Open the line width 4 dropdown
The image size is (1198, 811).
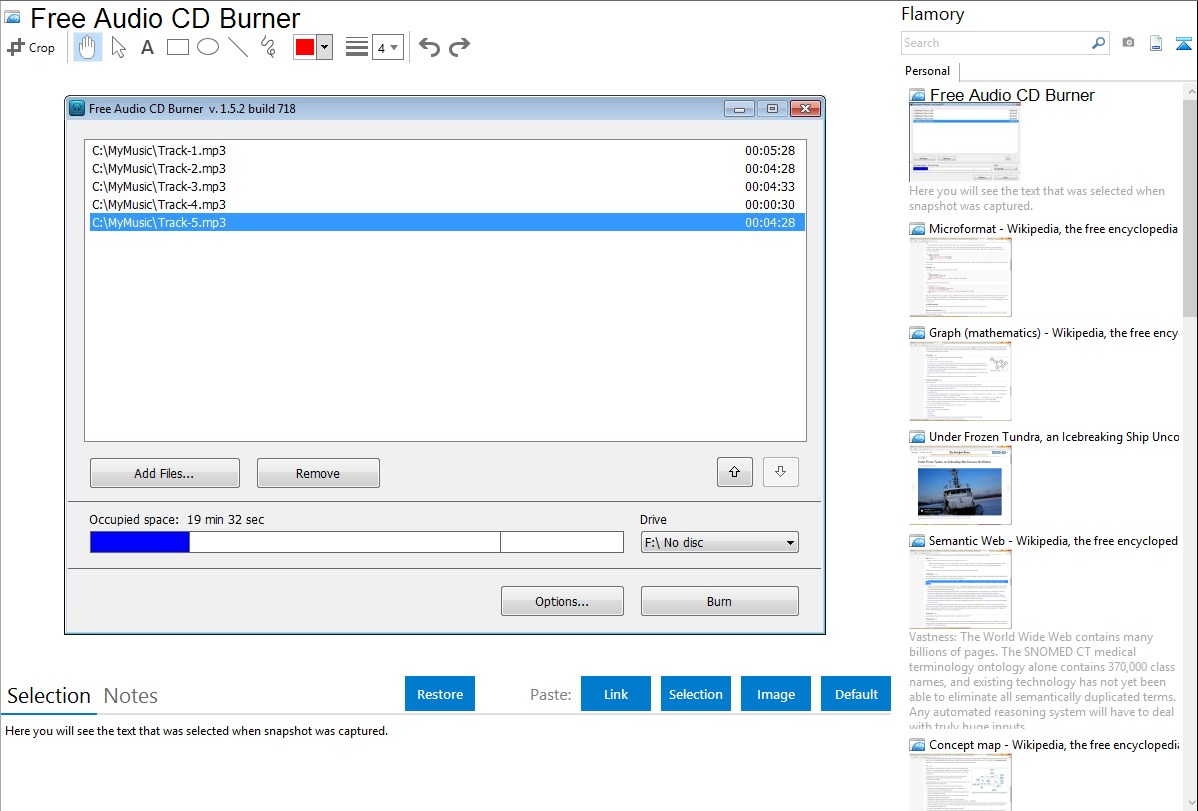pos(388,47)
